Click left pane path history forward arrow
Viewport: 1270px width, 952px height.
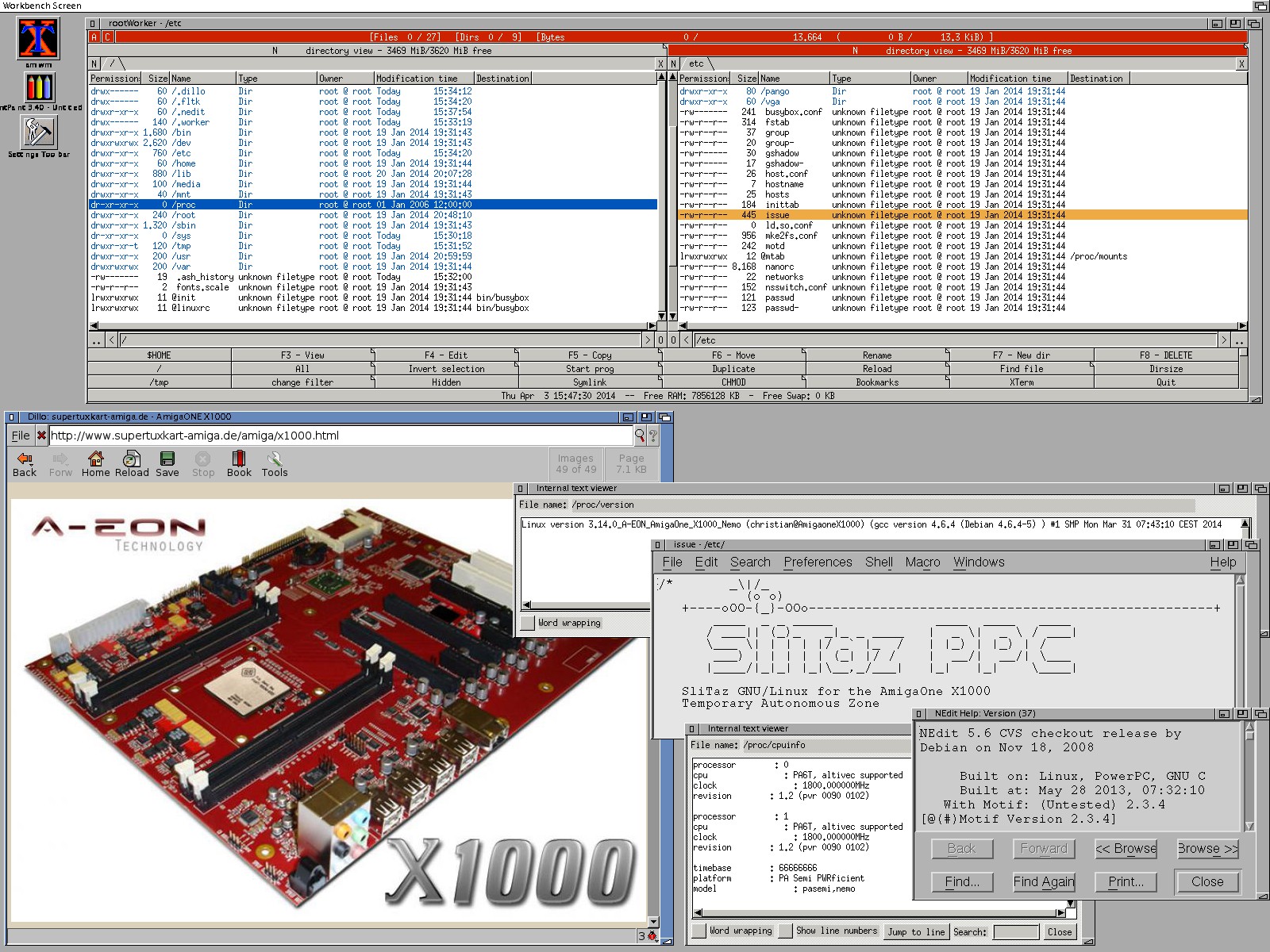coord(648,340)
